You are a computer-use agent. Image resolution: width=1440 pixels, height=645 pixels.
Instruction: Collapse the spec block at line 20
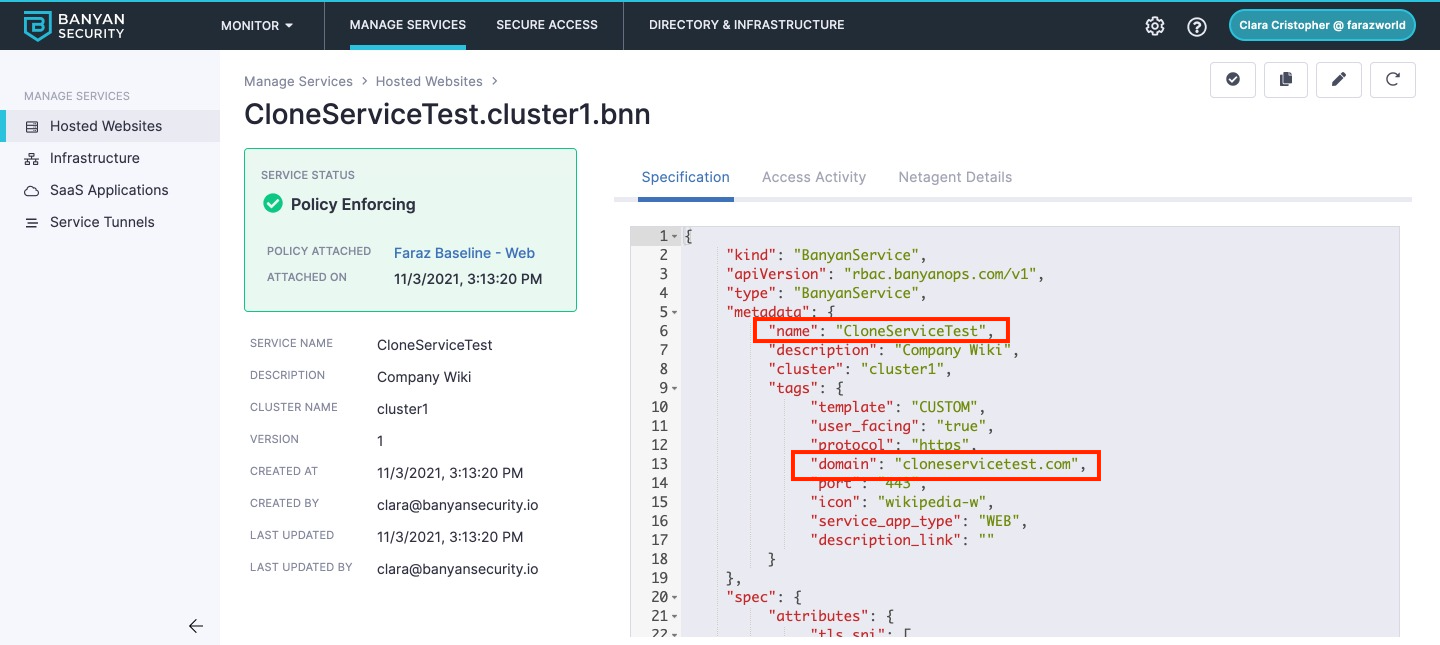[675, 598]
